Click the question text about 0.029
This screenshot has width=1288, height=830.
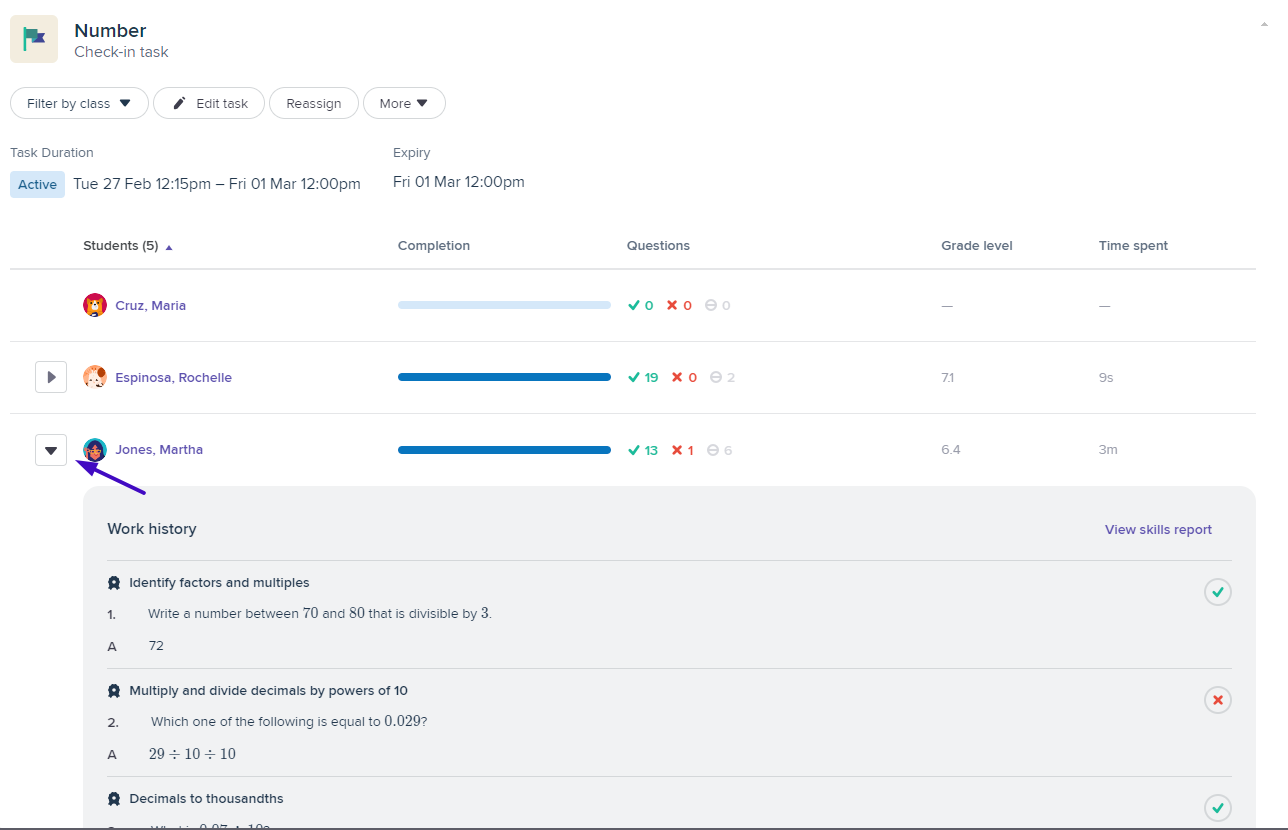289,721
